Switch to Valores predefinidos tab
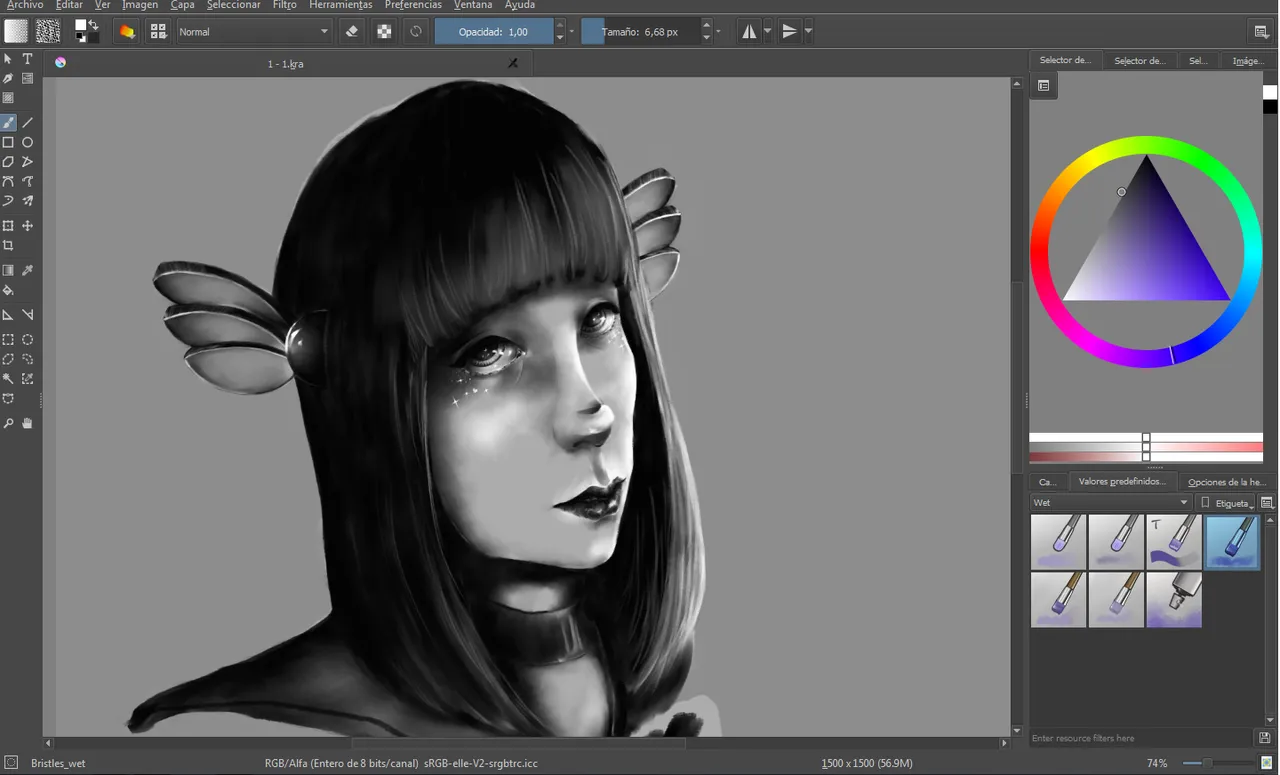Viewport: 1280px width, 775px height. pyautogui.click(x=1121, y=482)
